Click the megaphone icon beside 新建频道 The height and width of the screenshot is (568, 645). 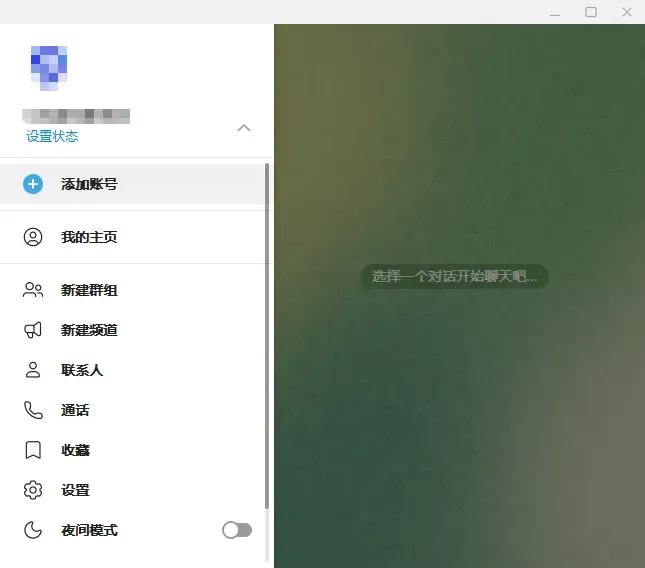coord(33,330)
